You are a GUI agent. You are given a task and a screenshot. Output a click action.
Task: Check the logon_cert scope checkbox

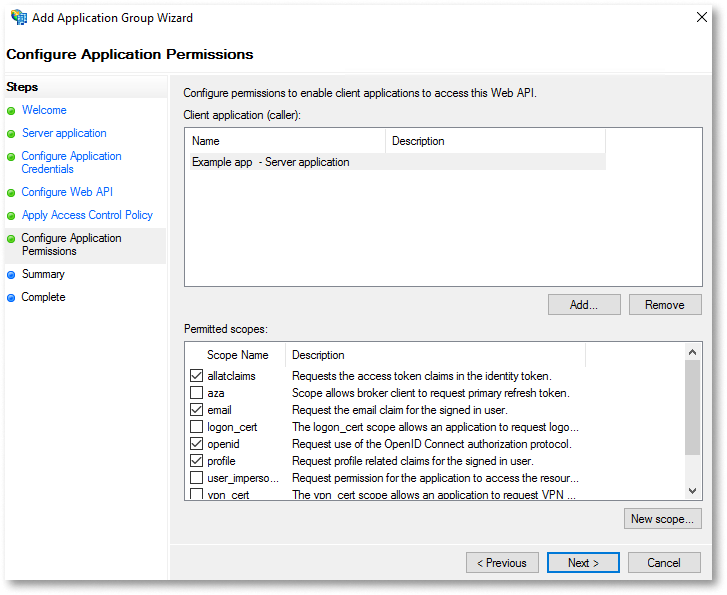[x=197, y=426]
